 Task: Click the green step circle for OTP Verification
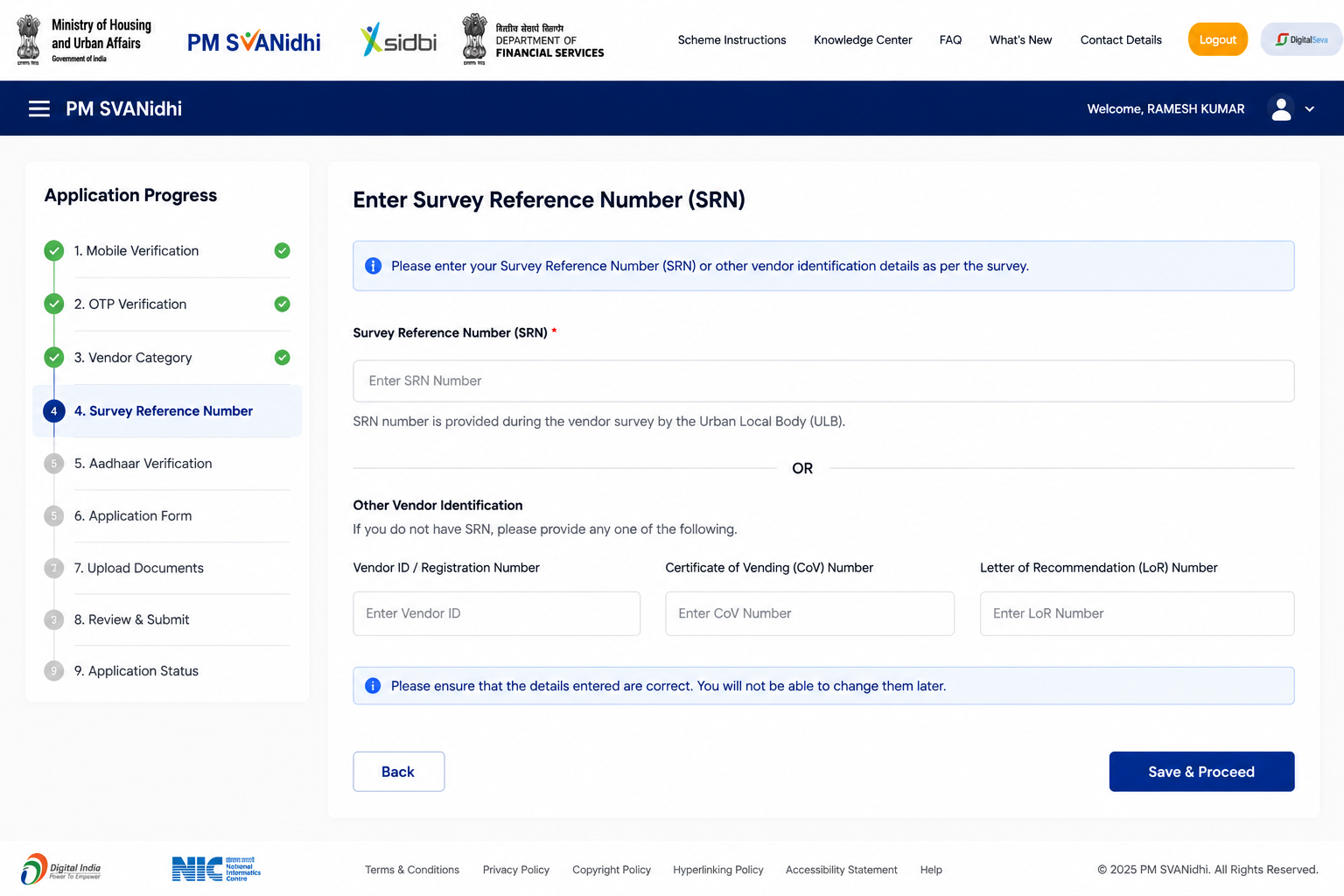pyautogui.click(x=54, y=304)
